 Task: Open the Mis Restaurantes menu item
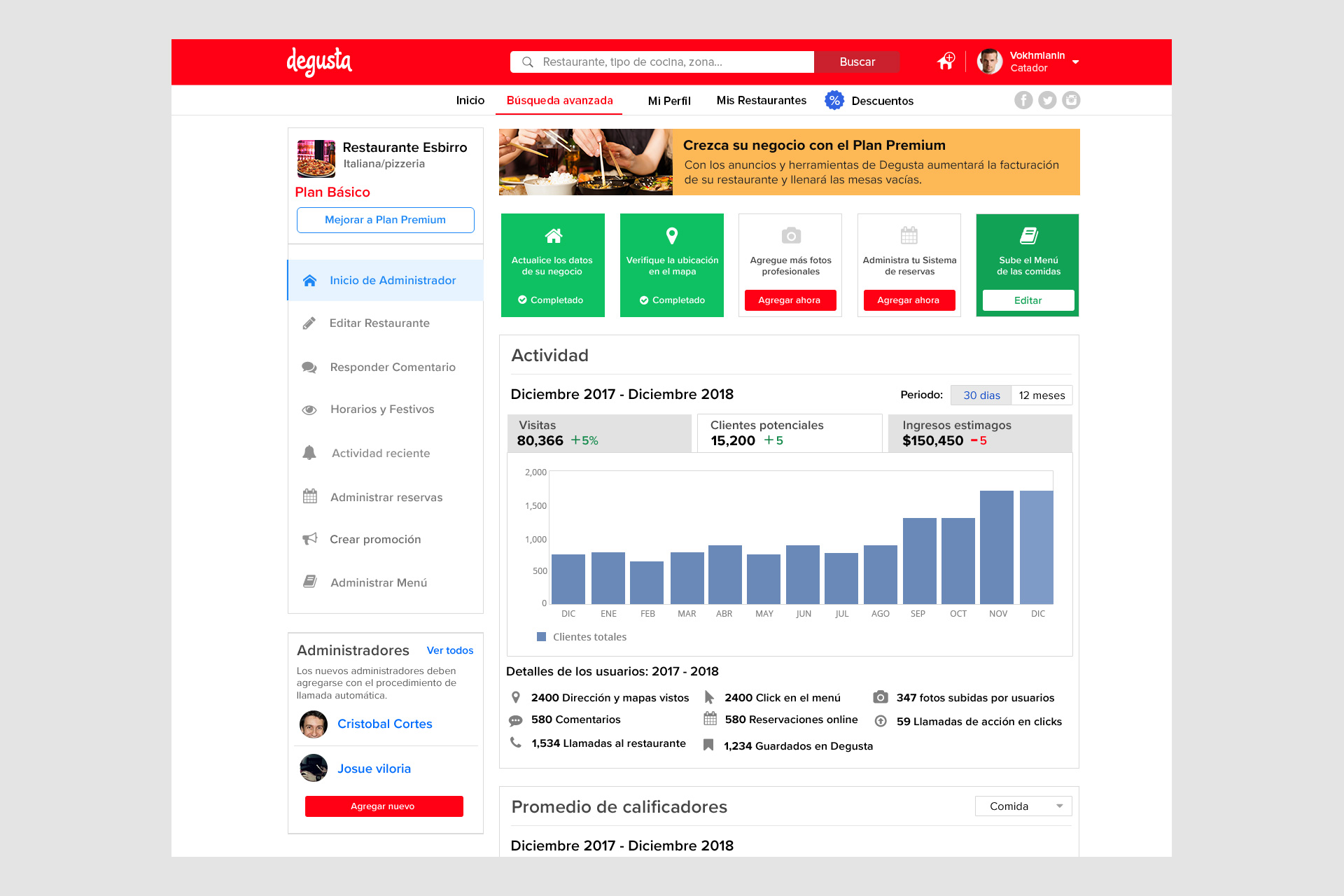click(x=761, y=101)
